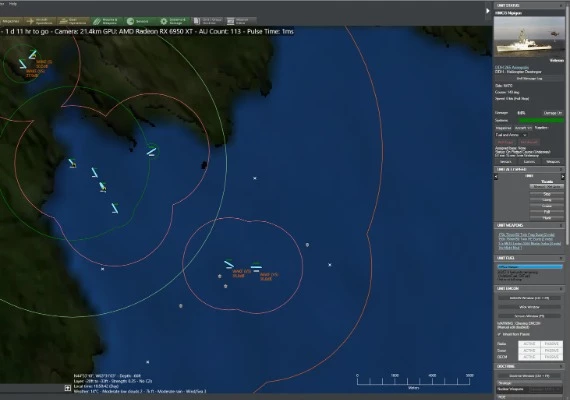Toggle the Inherit from Parent checkbox
This screenshot has width=570, height=400.
pos(499,334)
